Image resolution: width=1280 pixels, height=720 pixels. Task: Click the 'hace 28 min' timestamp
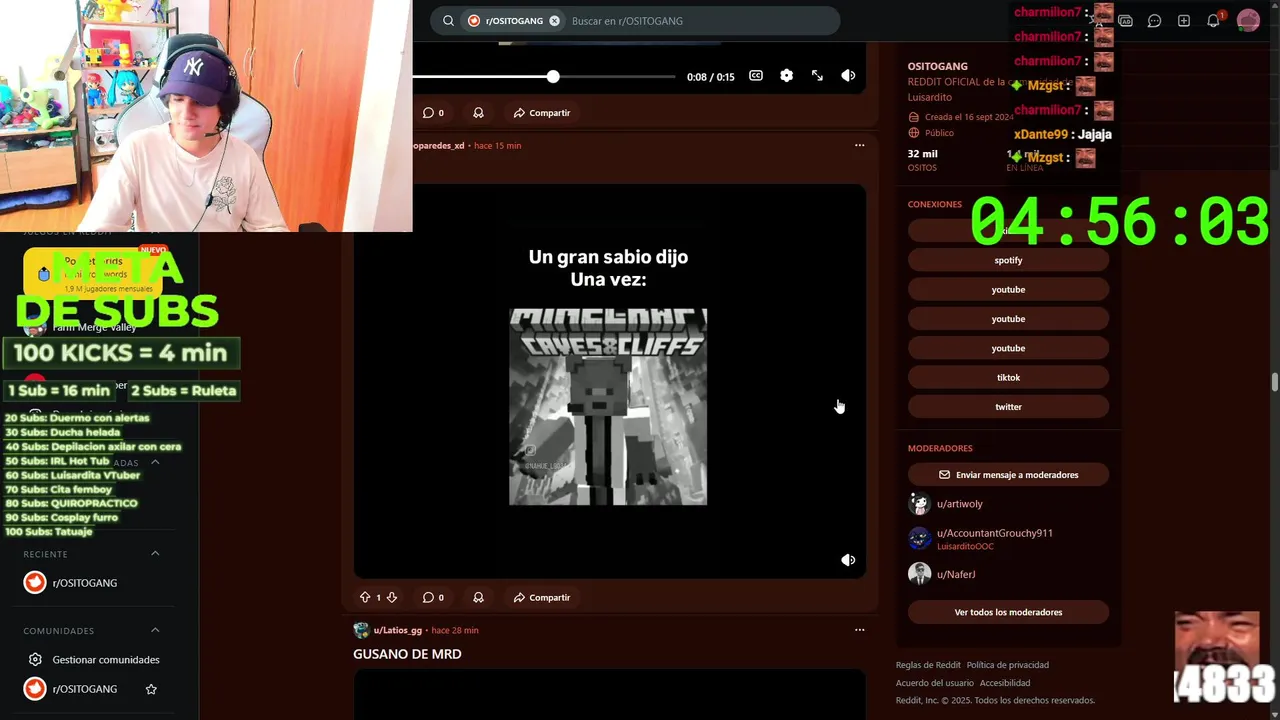coord(455,630)
